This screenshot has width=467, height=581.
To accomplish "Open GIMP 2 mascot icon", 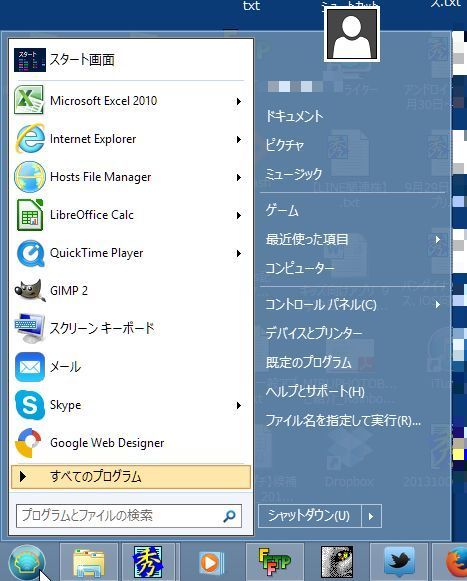I will 30,290.
